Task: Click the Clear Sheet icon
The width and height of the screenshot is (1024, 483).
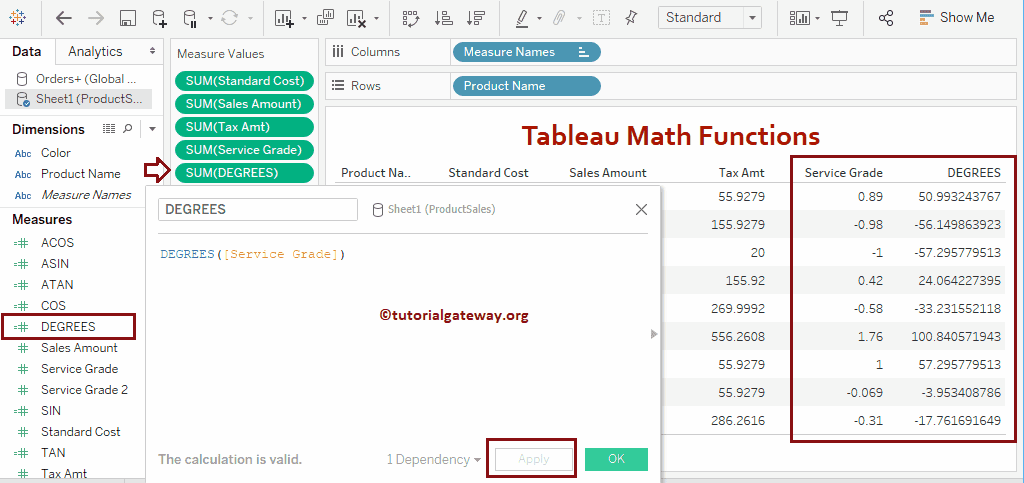Action: pos(356,18)
